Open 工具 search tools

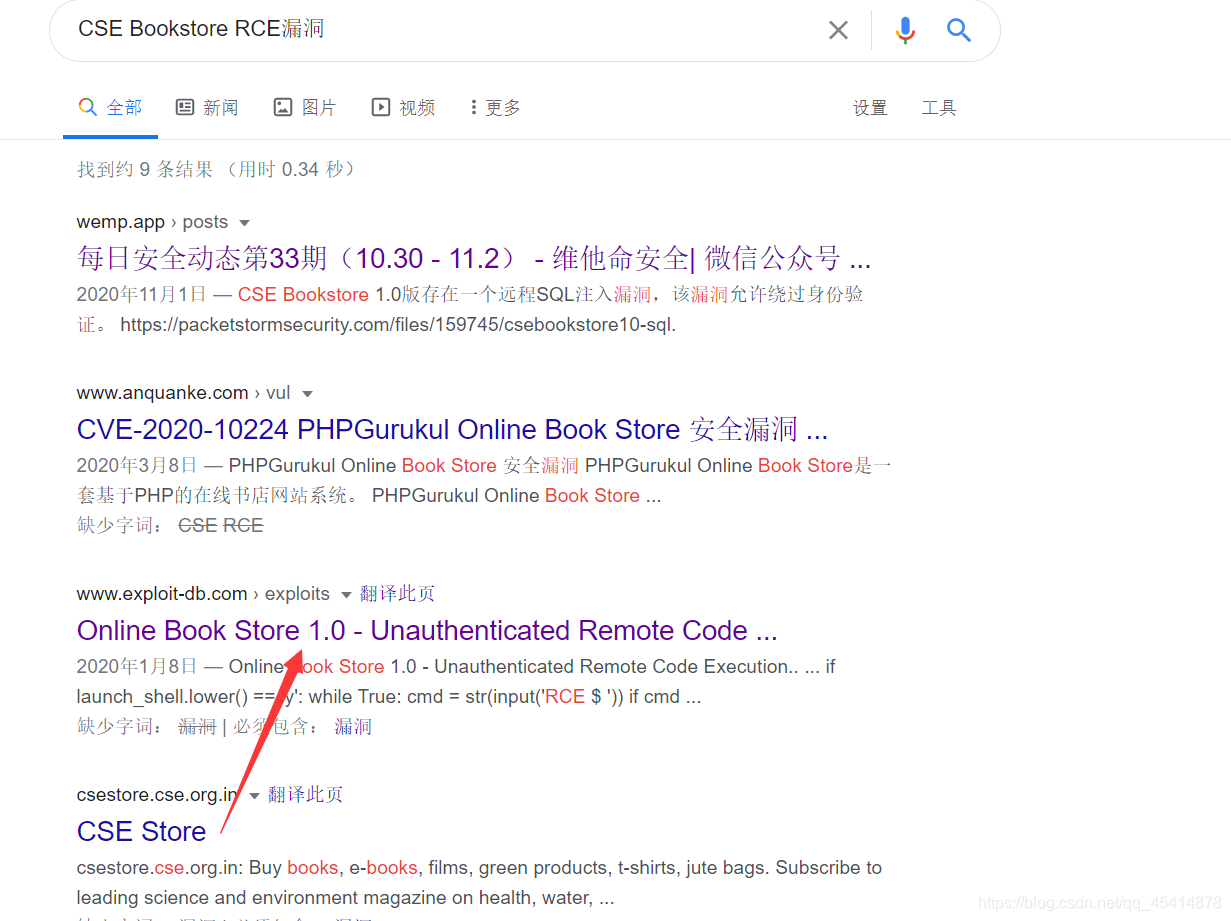point(939,108)
